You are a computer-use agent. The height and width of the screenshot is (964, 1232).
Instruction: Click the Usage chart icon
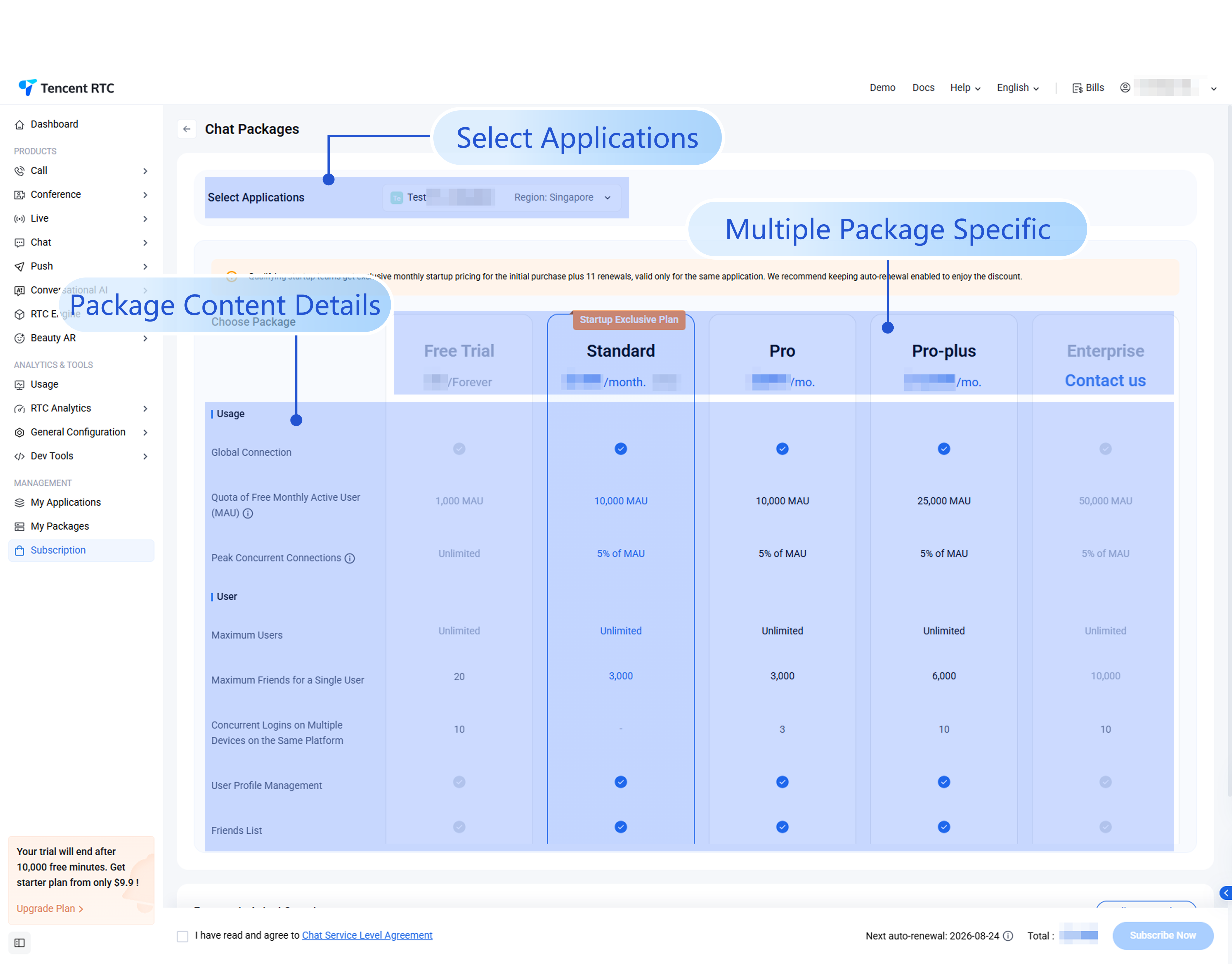tap(20, 385)
